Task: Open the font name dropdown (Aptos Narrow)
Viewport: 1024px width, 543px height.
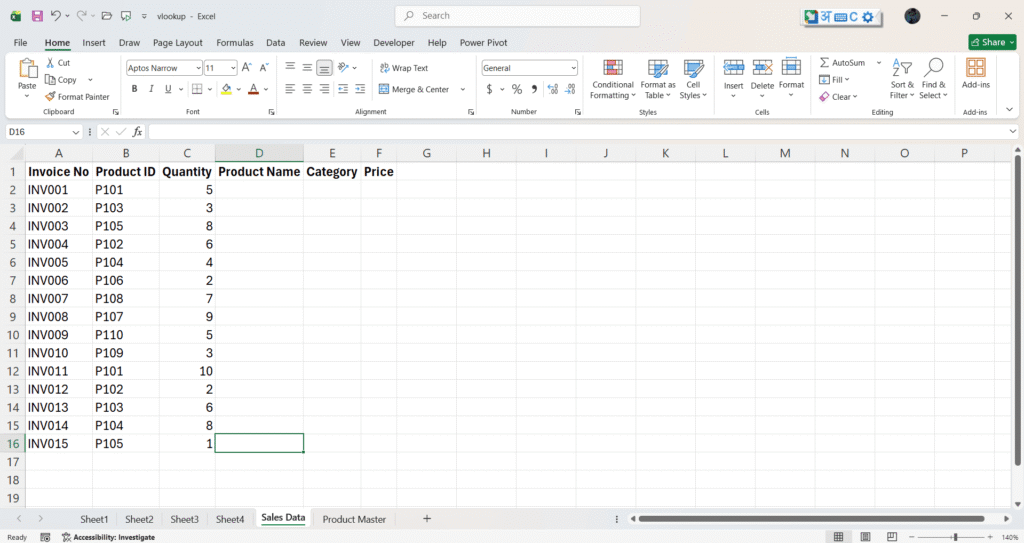Action: (x=198, y=68)
